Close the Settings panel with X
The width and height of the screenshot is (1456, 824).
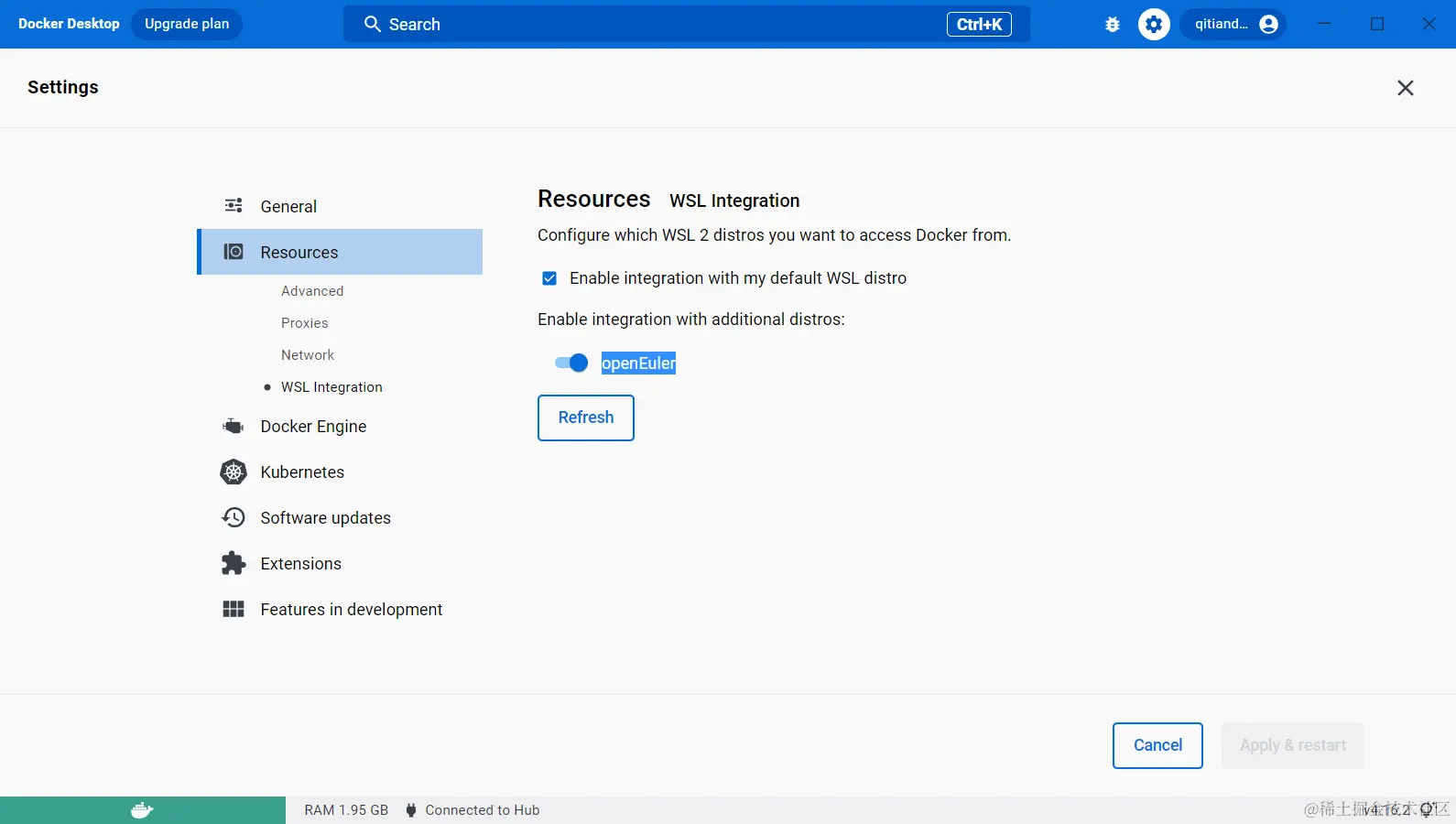[x=1406, y=88]
